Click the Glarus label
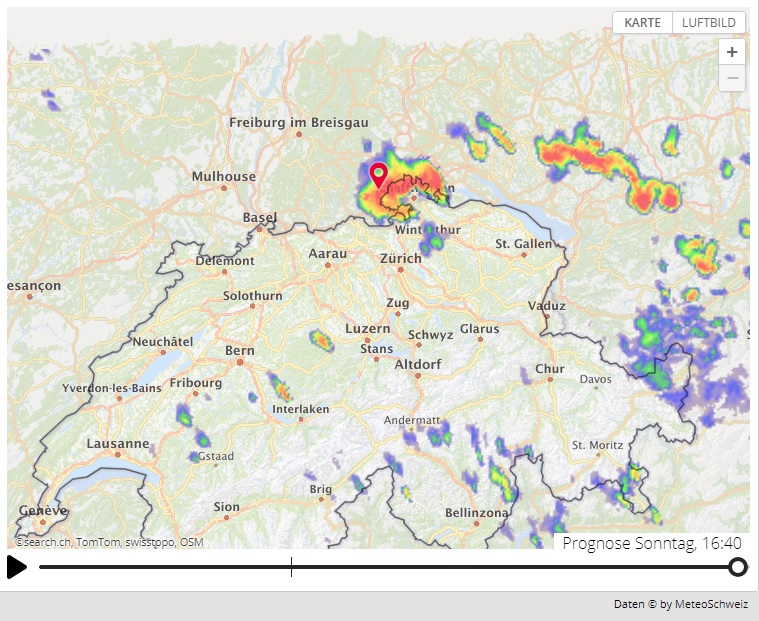Screen dimensions: 759x621 click(x=479, y=329)
